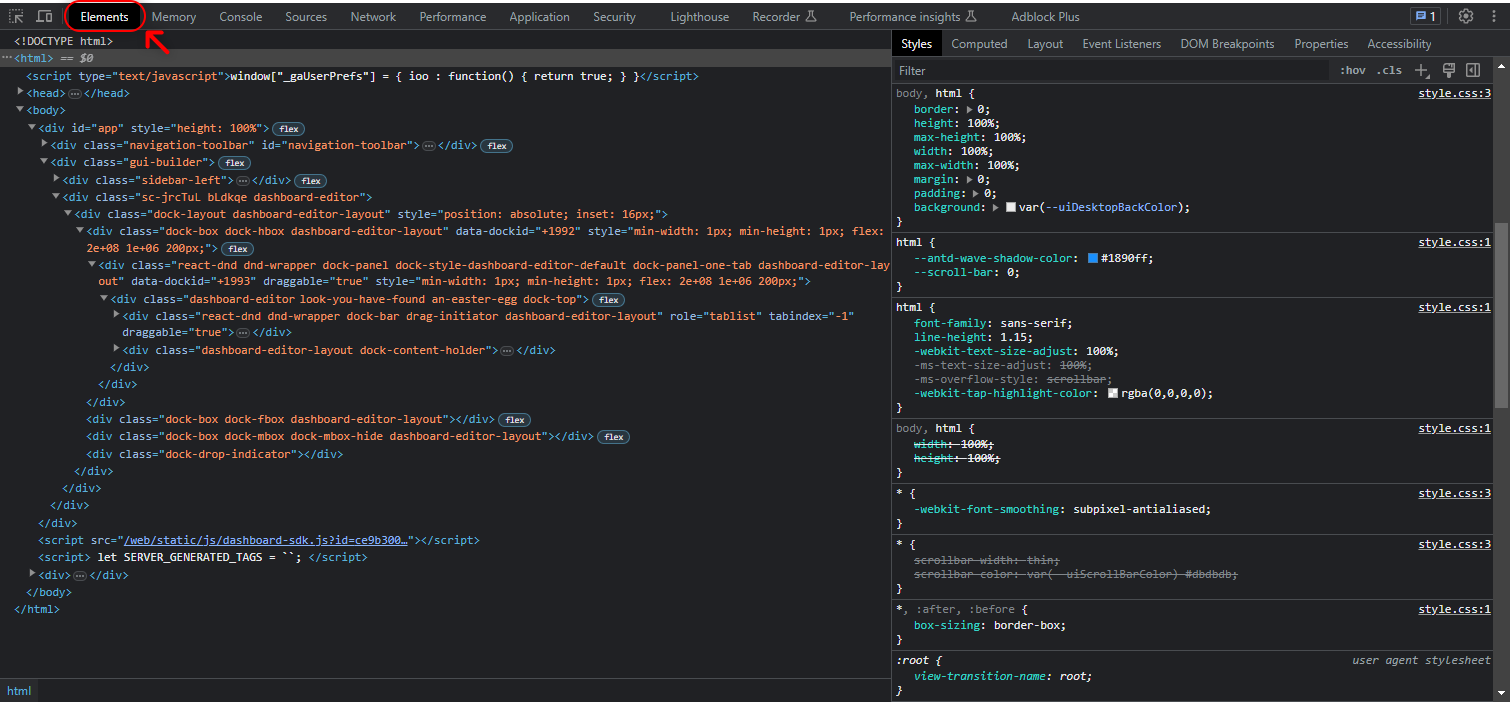Expand the head element node
Viewport: 1510px width, 702px height.
[x=21, y=93]
